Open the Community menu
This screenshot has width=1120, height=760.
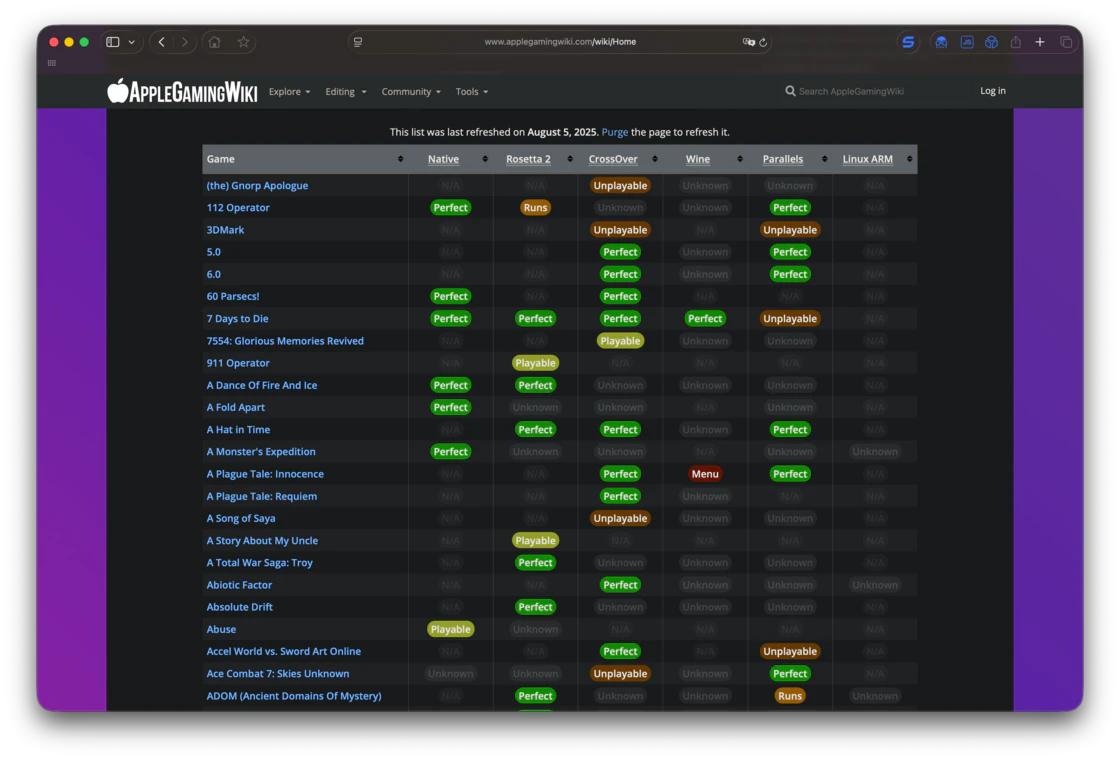pos(410,92)
